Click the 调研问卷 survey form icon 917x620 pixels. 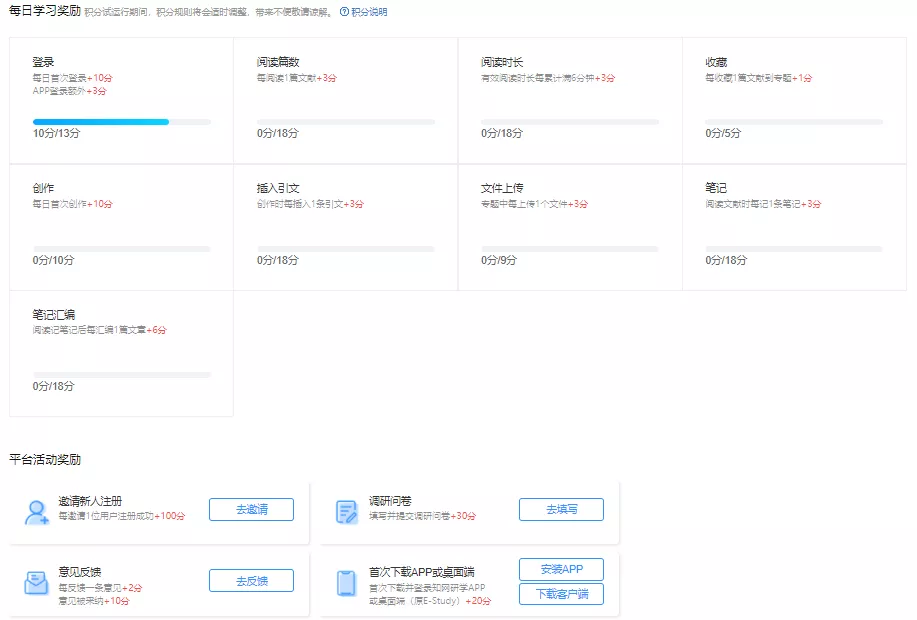coord(347,512)
